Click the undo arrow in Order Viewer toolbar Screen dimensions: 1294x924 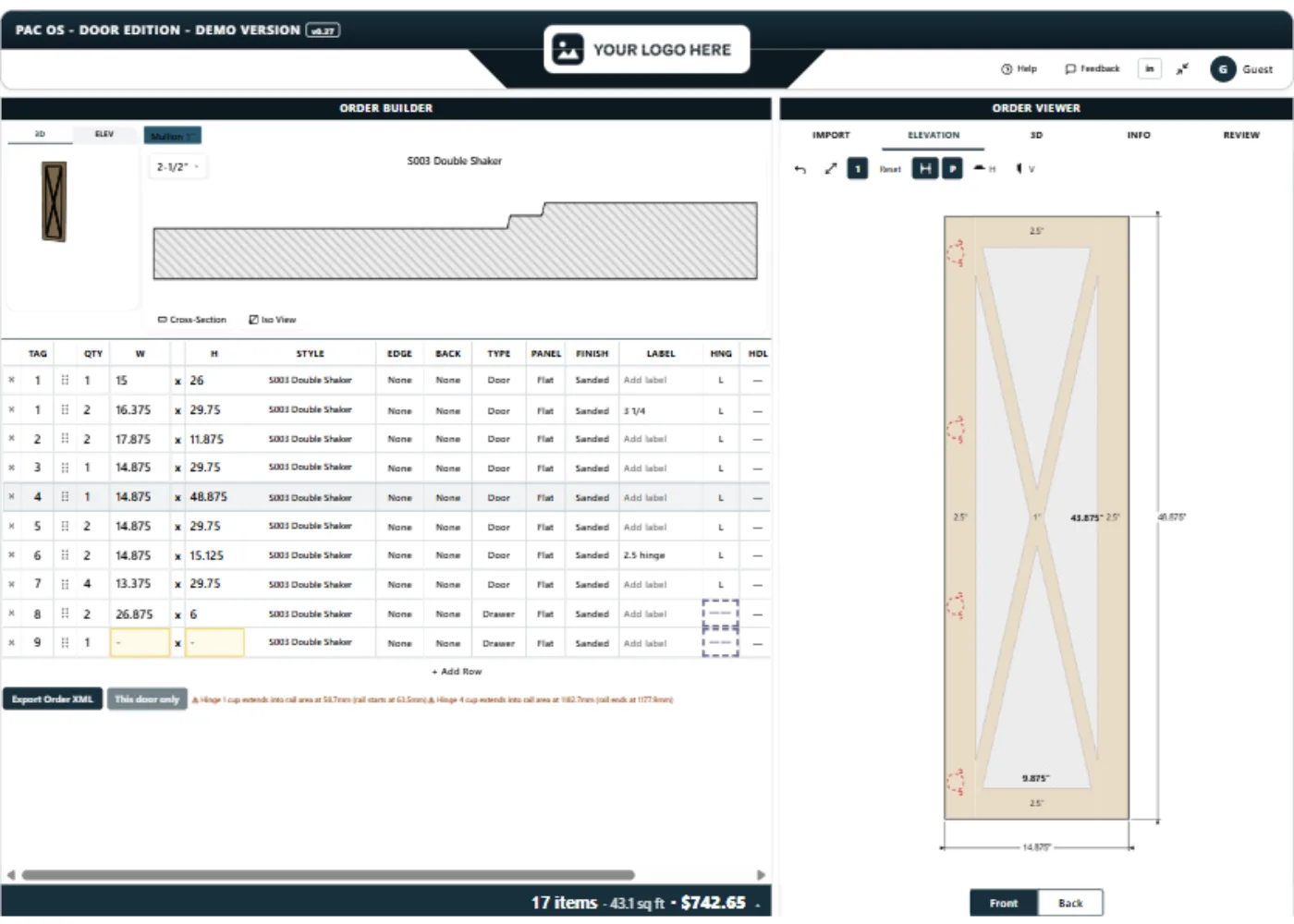800,169
